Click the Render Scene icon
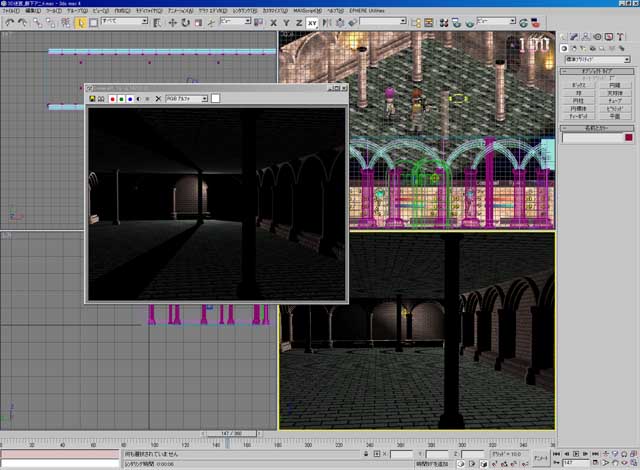Viewport: 640px width, 470px height. pyautogui.click(x=456, y=23)
